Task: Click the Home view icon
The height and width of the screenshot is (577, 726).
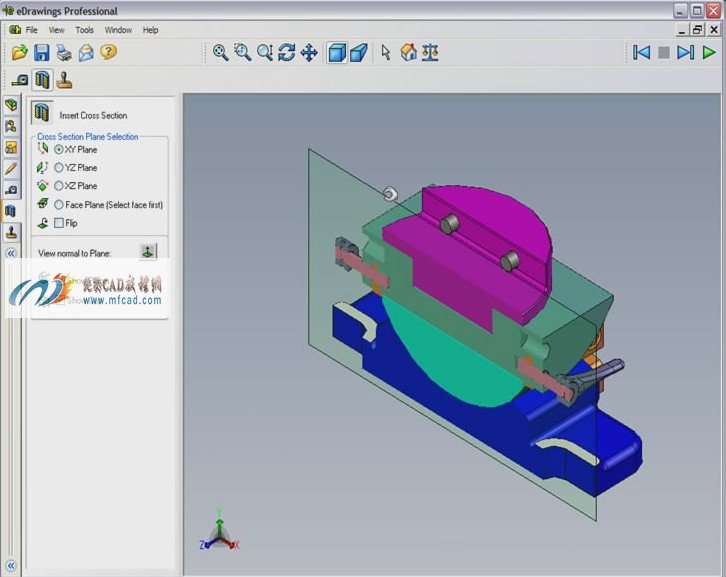Action: (408, 52)
